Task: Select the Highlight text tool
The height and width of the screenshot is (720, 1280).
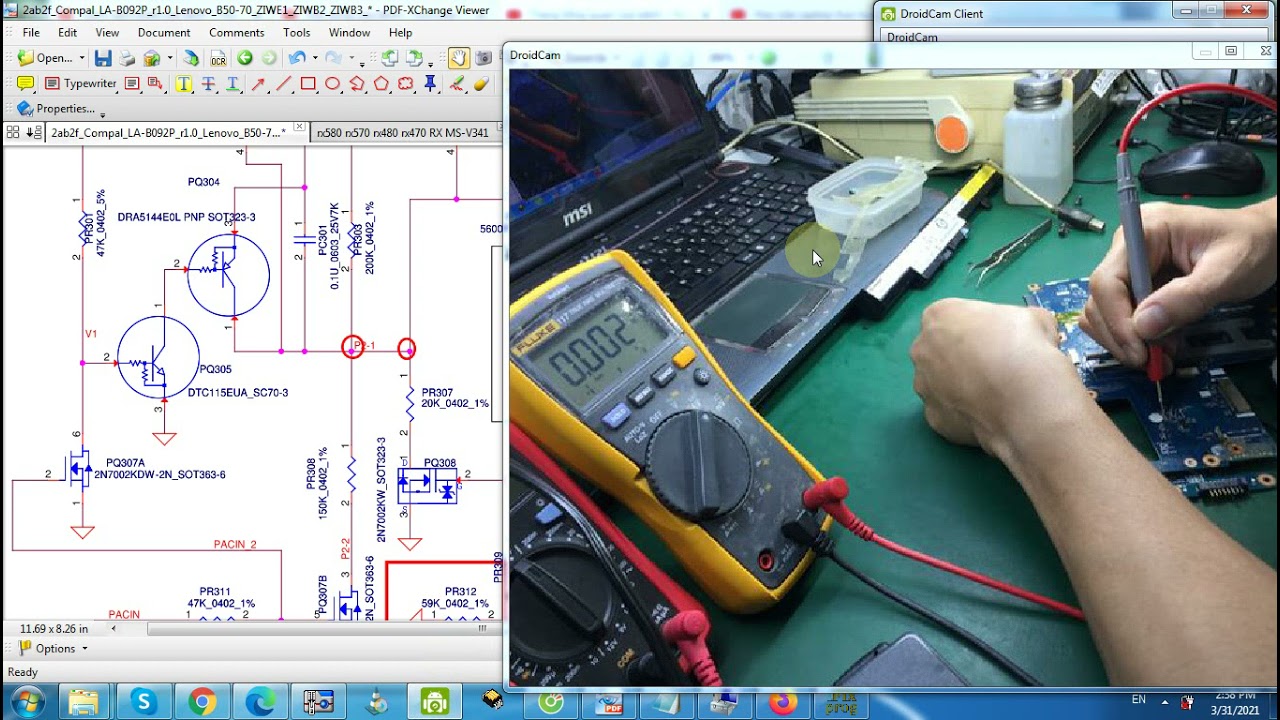Action: 184,83
